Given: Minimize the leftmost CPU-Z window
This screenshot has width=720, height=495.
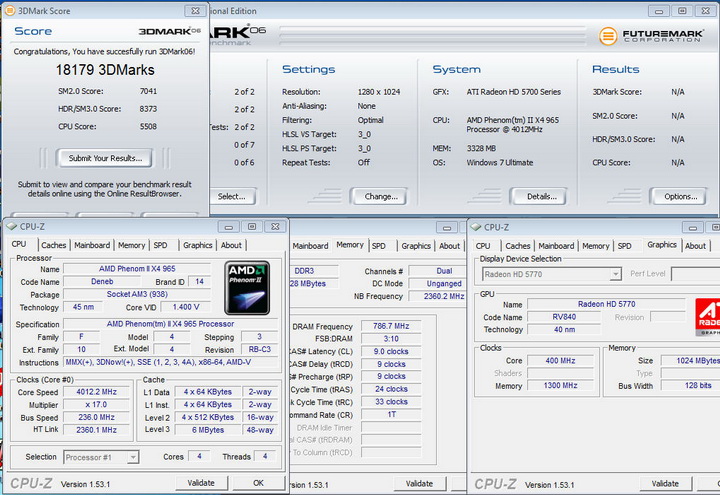Looking at the screenshot, I should pyautogui.click(x=229, y=227).
